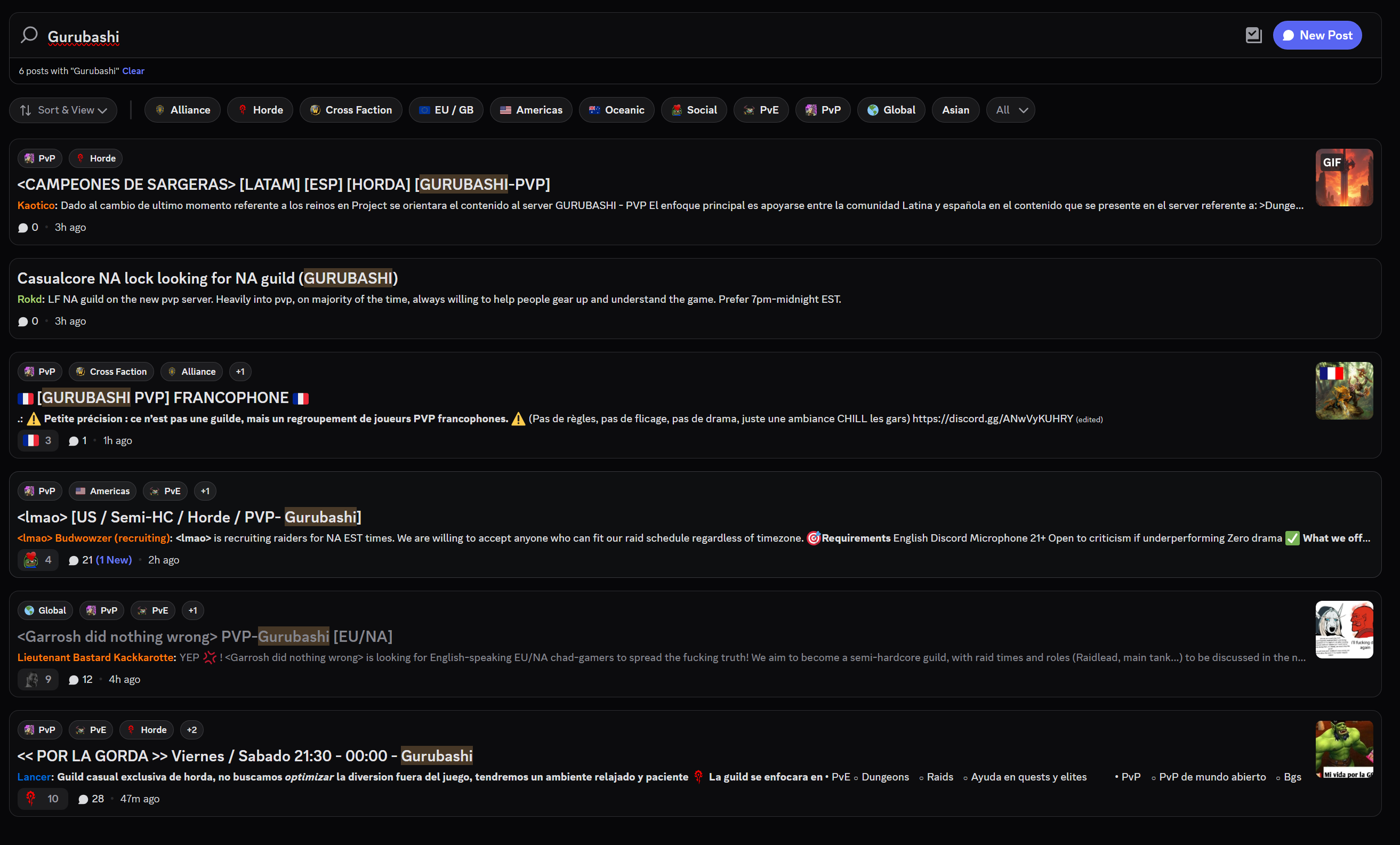The width and height of the screenshot is (1400, 845).
Task: Click the PvP tag on the Garrosh post
Action: (102, 610)
